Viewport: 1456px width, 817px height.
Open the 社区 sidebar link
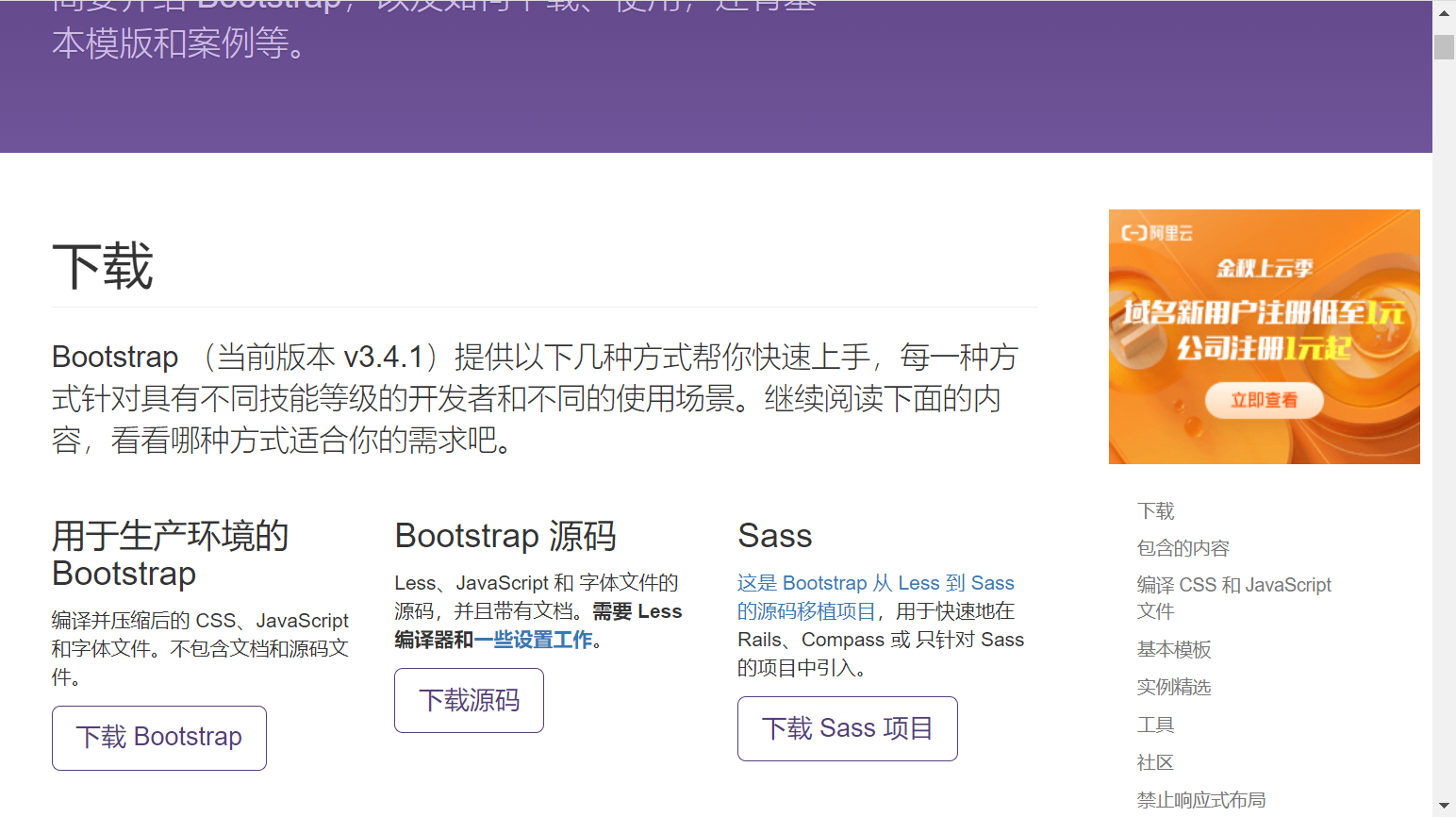(1155, 762)
